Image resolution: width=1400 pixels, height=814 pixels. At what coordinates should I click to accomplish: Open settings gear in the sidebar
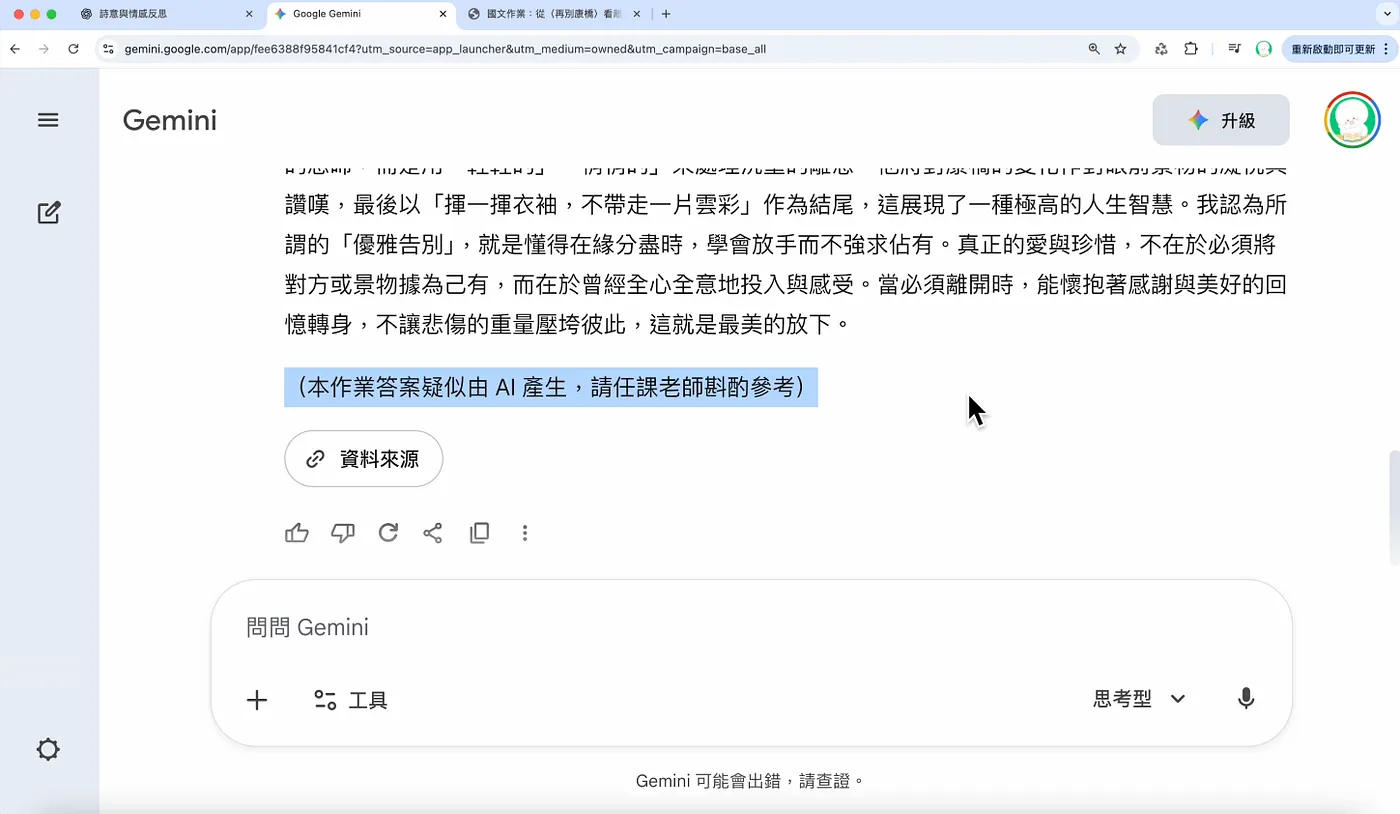[48, 750]
